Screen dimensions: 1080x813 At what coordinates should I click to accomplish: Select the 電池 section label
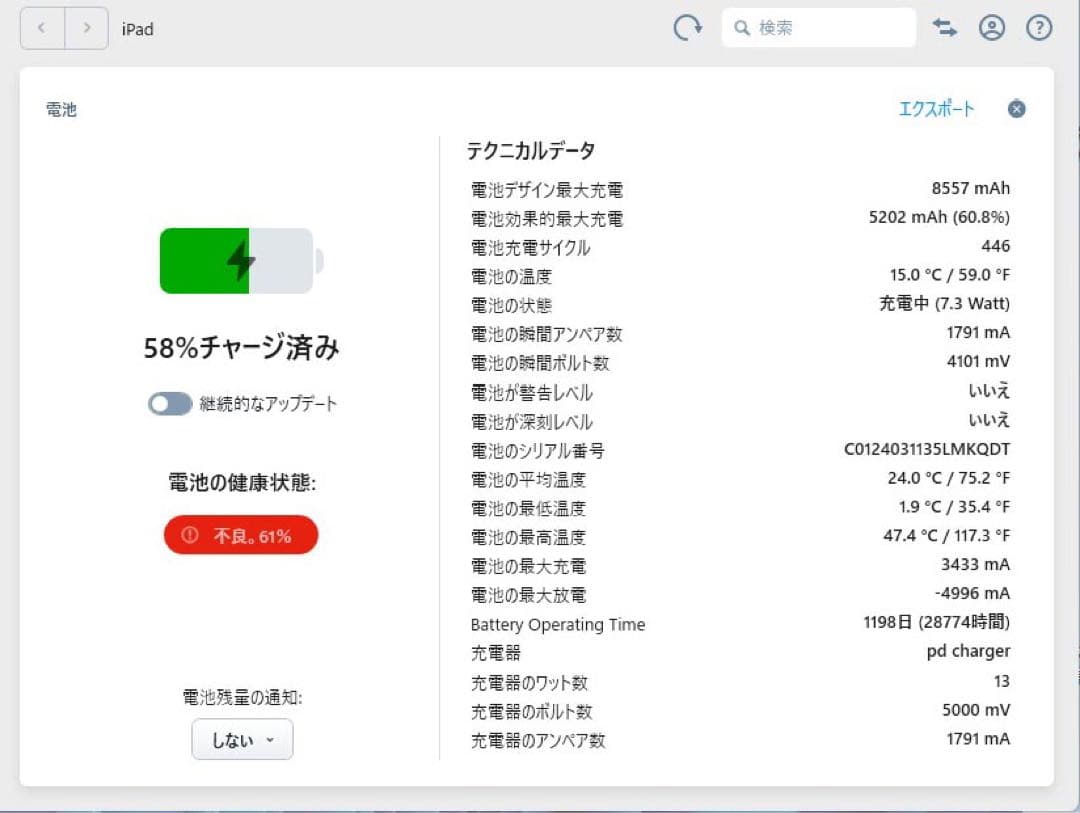[x=61, y=109]
